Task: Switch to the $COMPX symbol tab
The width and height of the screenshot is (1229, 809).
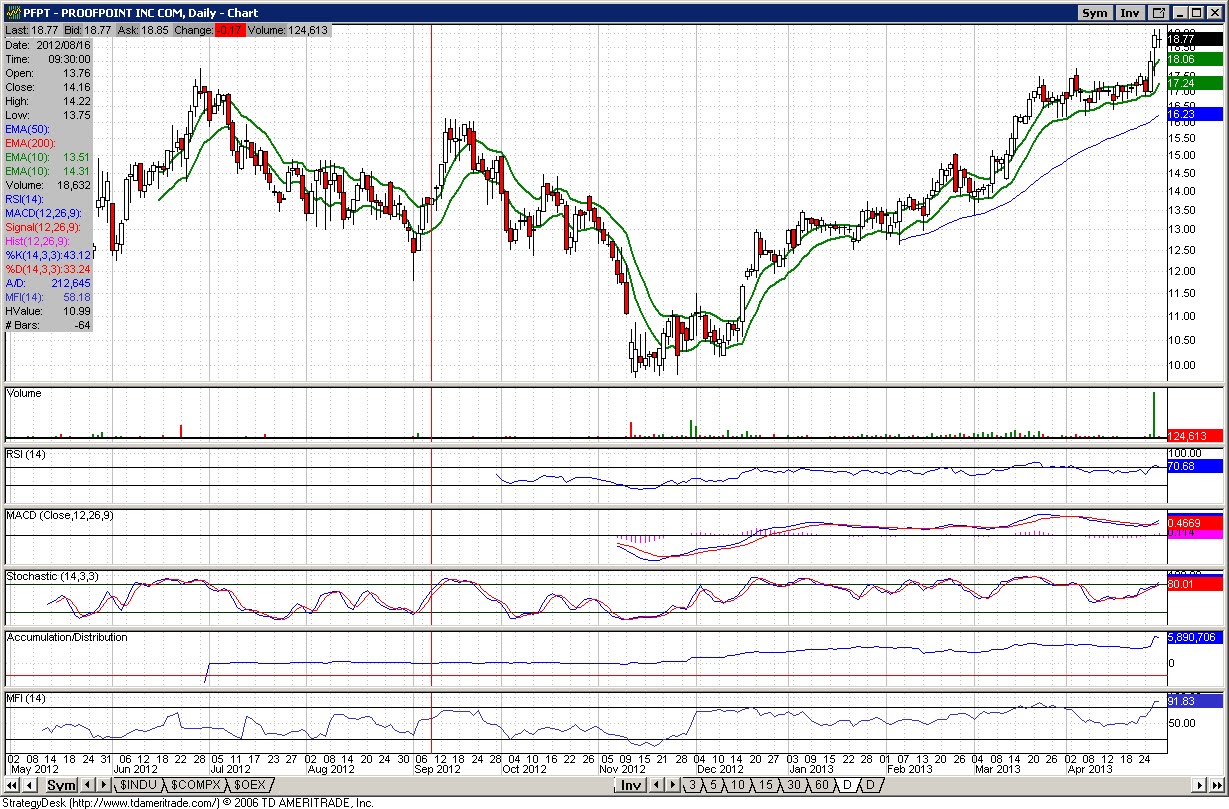Action: click(195, 785)
